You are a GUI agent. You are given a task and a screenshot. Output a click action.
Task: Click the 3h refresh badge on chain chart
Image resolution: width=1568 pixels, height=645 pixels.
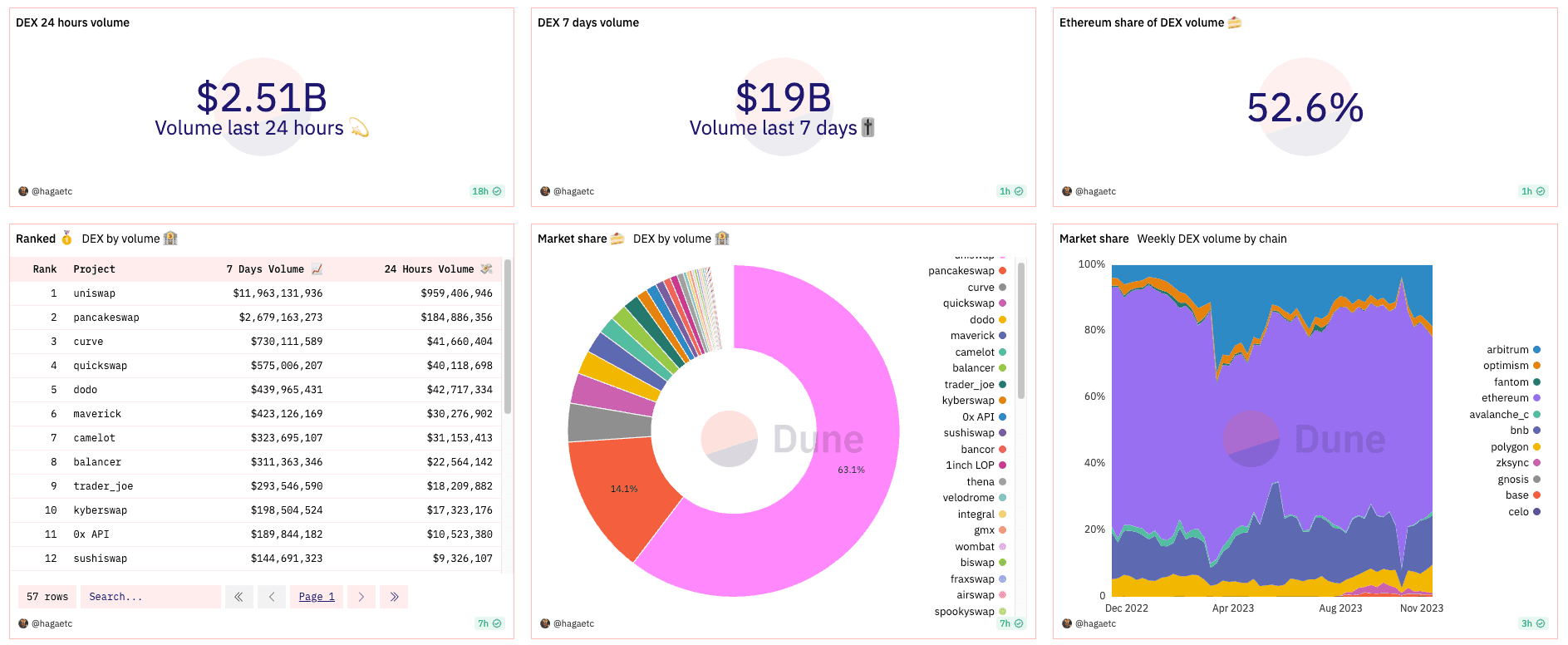pyautogui.click(x=1533, y=623)
